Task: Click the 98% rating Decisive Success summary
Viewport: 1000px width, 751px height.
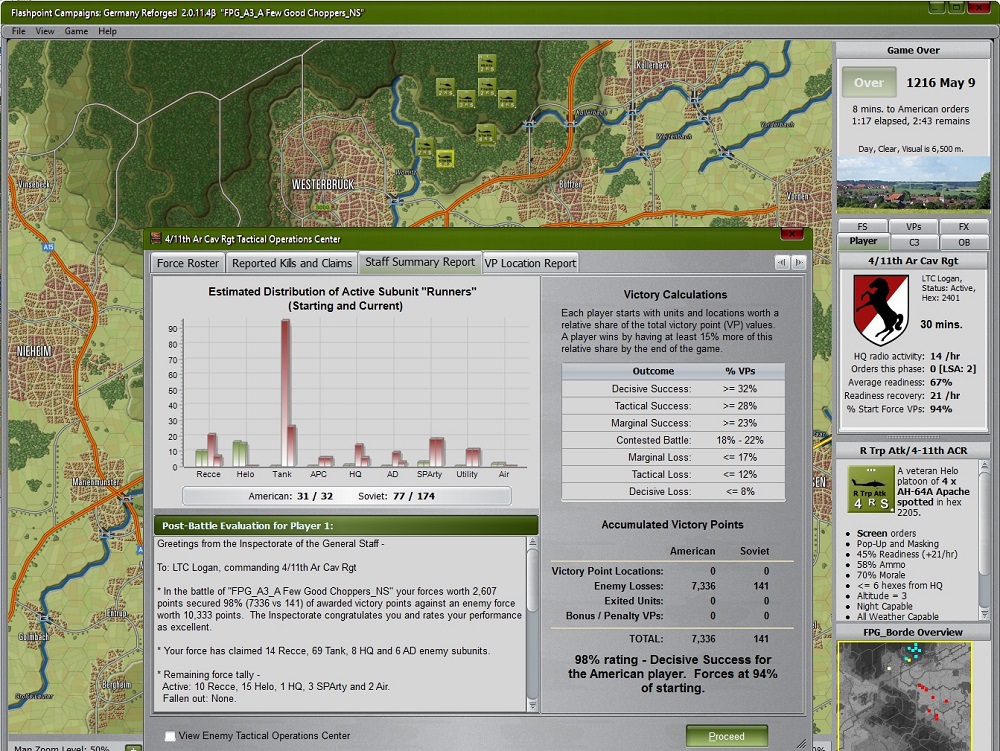Action: (x=673, y=674)
